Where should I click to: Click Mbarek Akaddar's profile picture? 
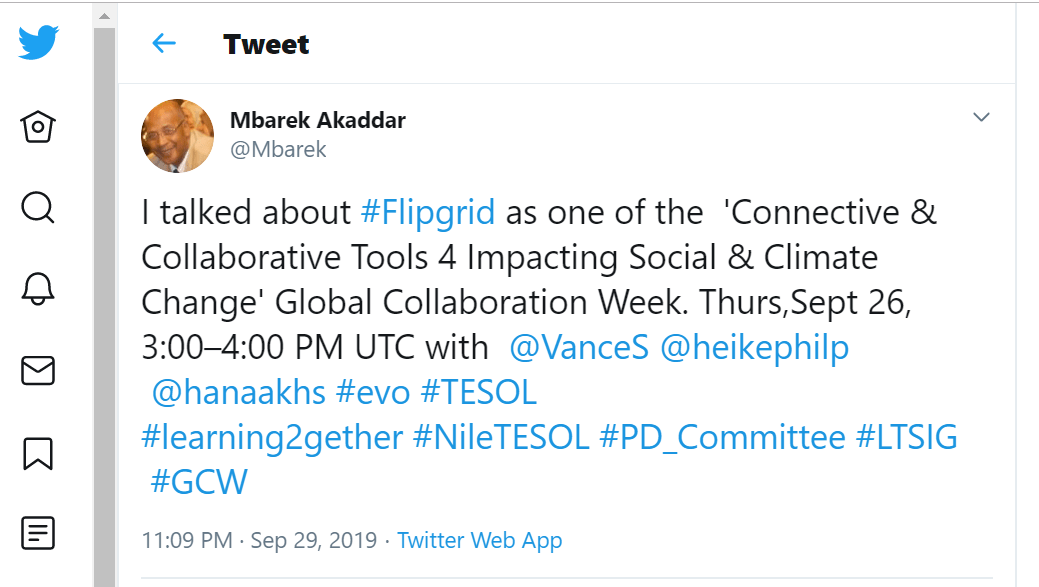coord(178,135)
